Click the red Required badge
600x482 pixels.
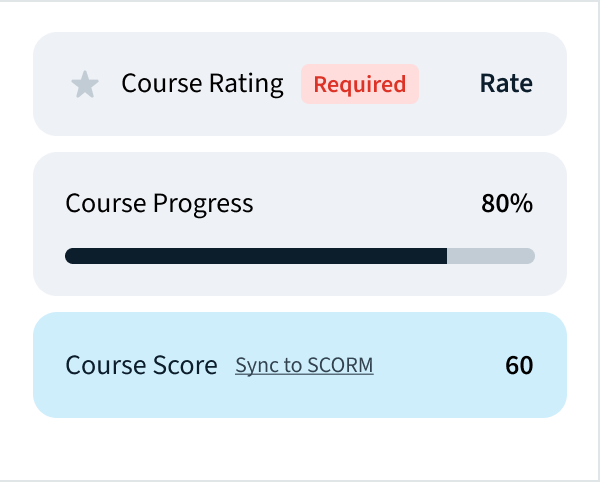click(360, 85)
